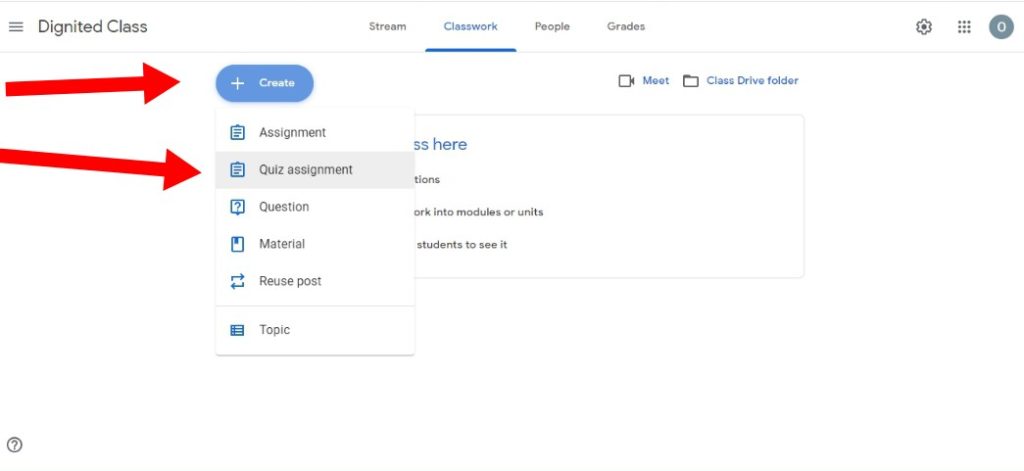Open the account avatar menu
The image size is (1024, 471).
click(x=1001, y=27)
